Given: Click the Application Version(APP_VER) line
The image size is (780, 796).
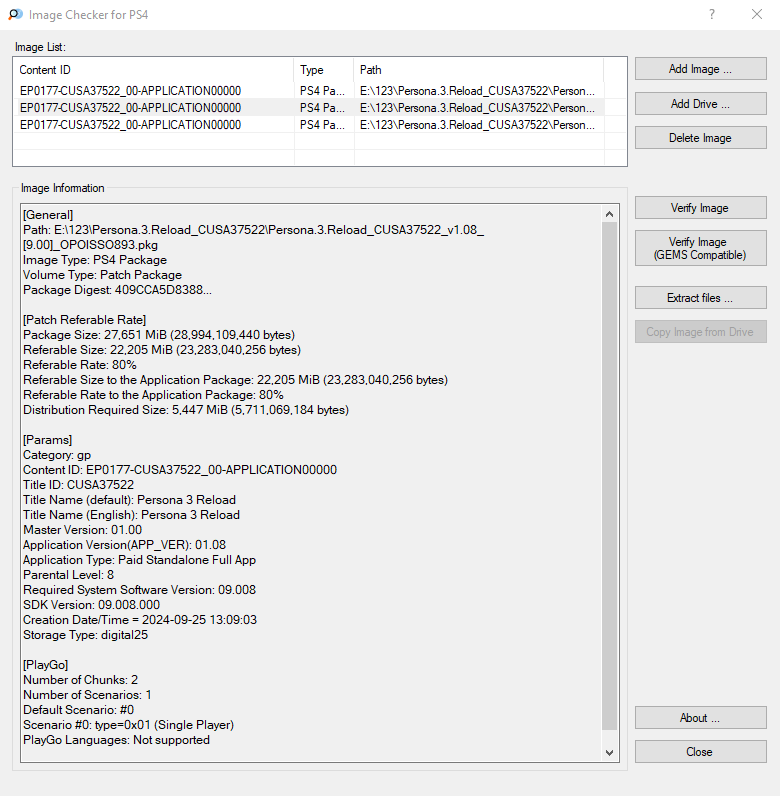Looking at the screenshot, I should [124, 545].
